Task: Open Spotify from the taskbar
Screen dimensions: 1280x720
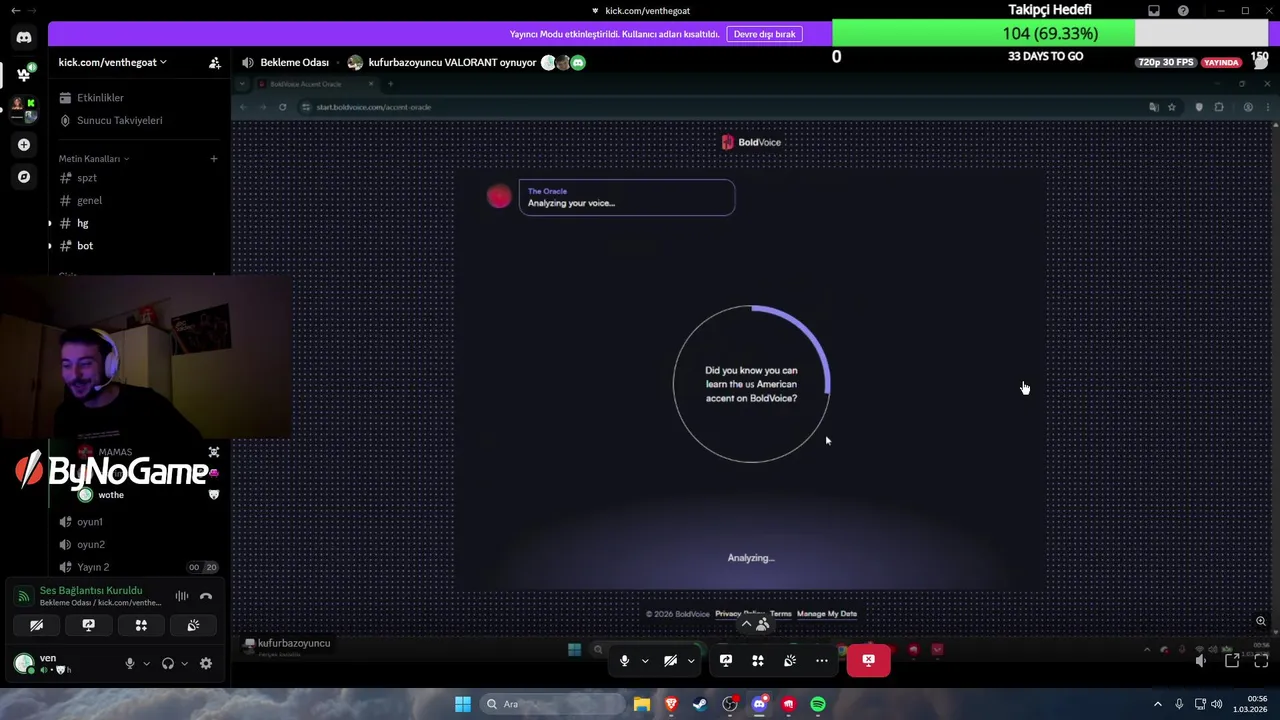Action: 818,704
